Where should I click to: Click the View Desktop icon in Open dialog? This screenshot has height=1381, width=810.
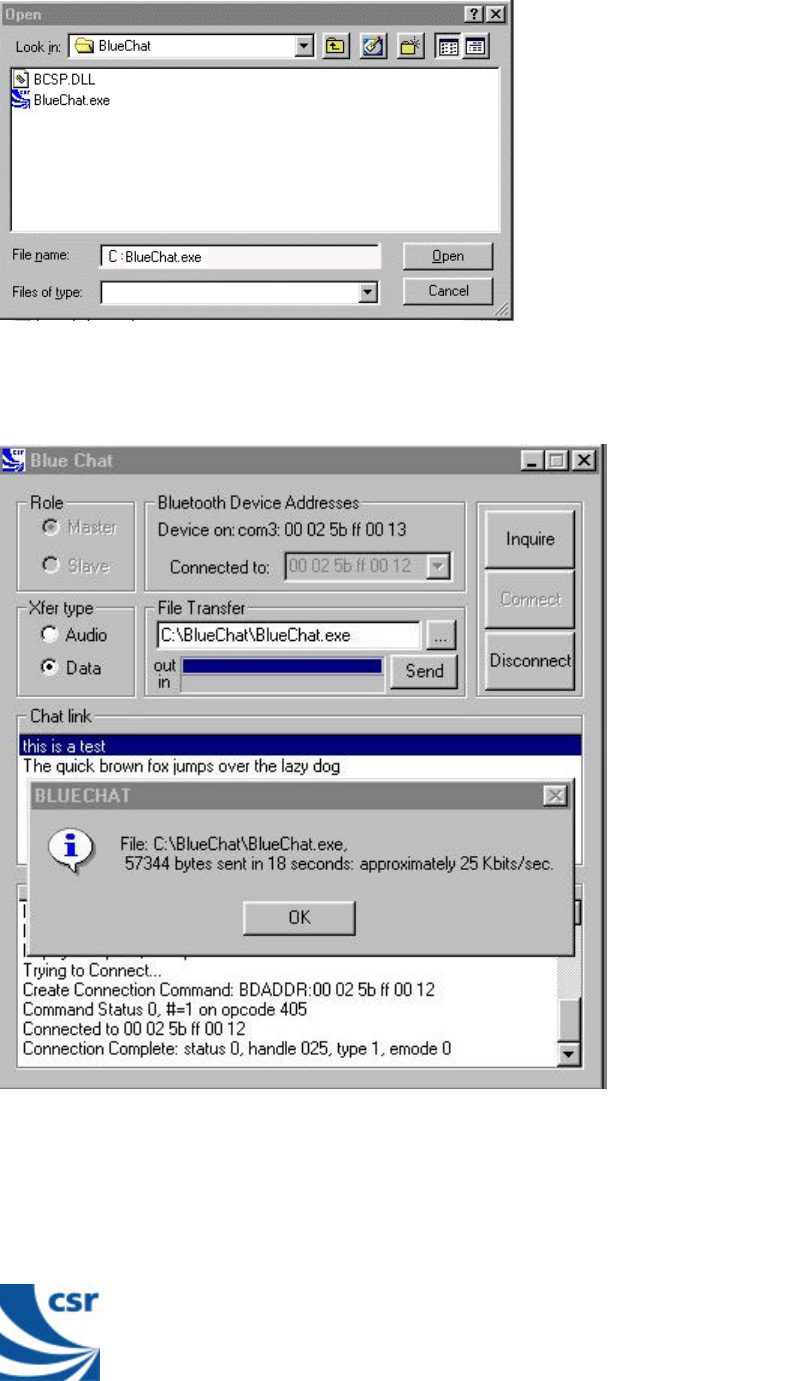click(374, 46)
